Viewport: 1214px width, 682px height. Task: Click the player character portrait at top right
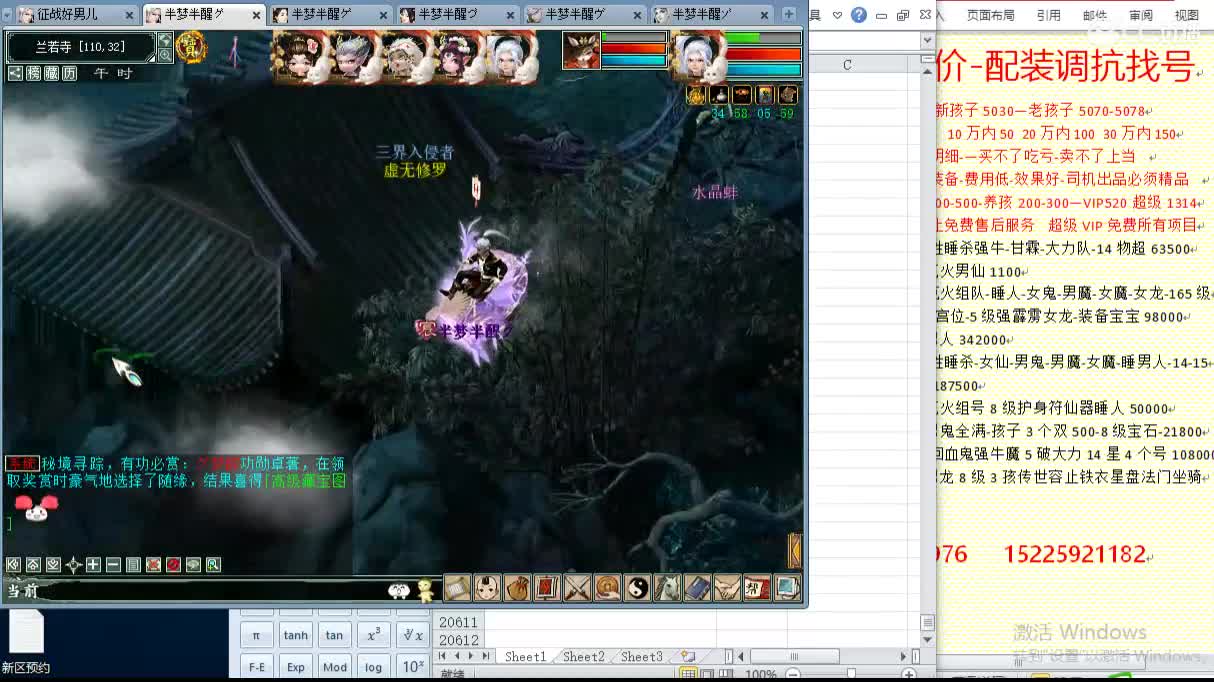tap(699, 55)
